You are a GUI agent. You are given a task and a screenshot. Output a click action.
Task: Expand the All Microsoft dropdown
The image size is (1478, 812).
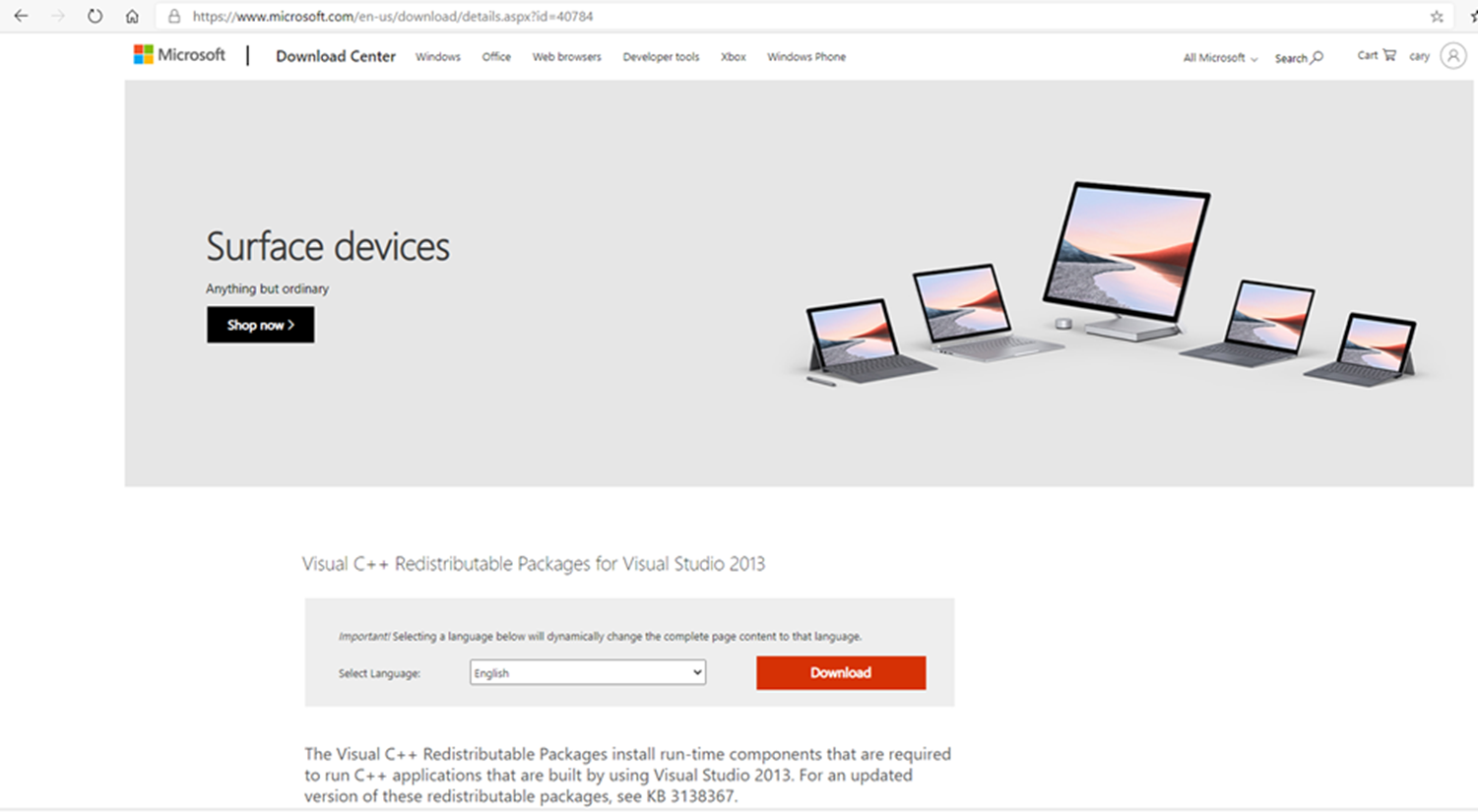[1220, 58]
